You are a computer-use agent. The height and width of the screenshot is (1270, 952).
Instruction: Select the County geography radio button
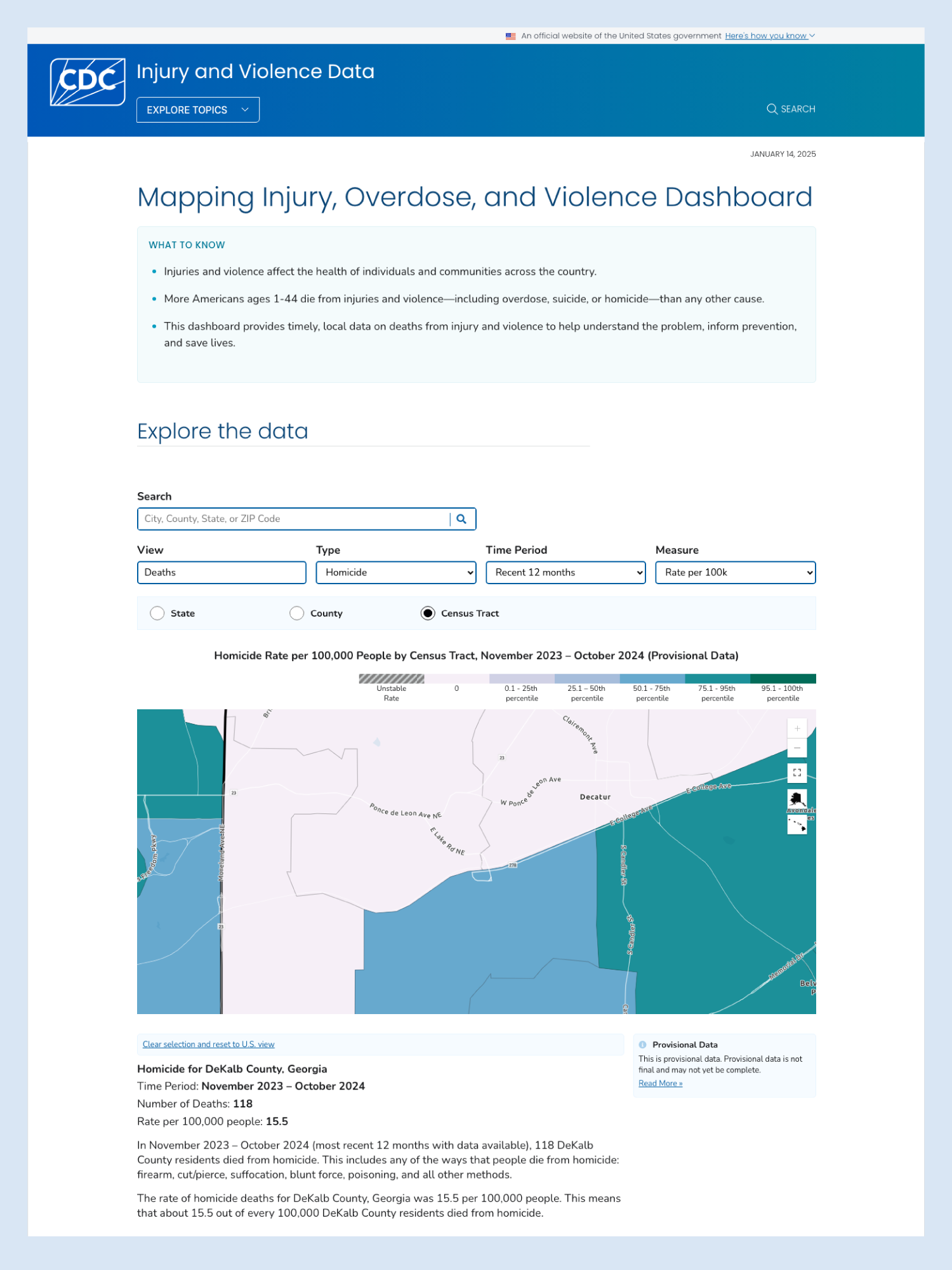coord(297,613)
